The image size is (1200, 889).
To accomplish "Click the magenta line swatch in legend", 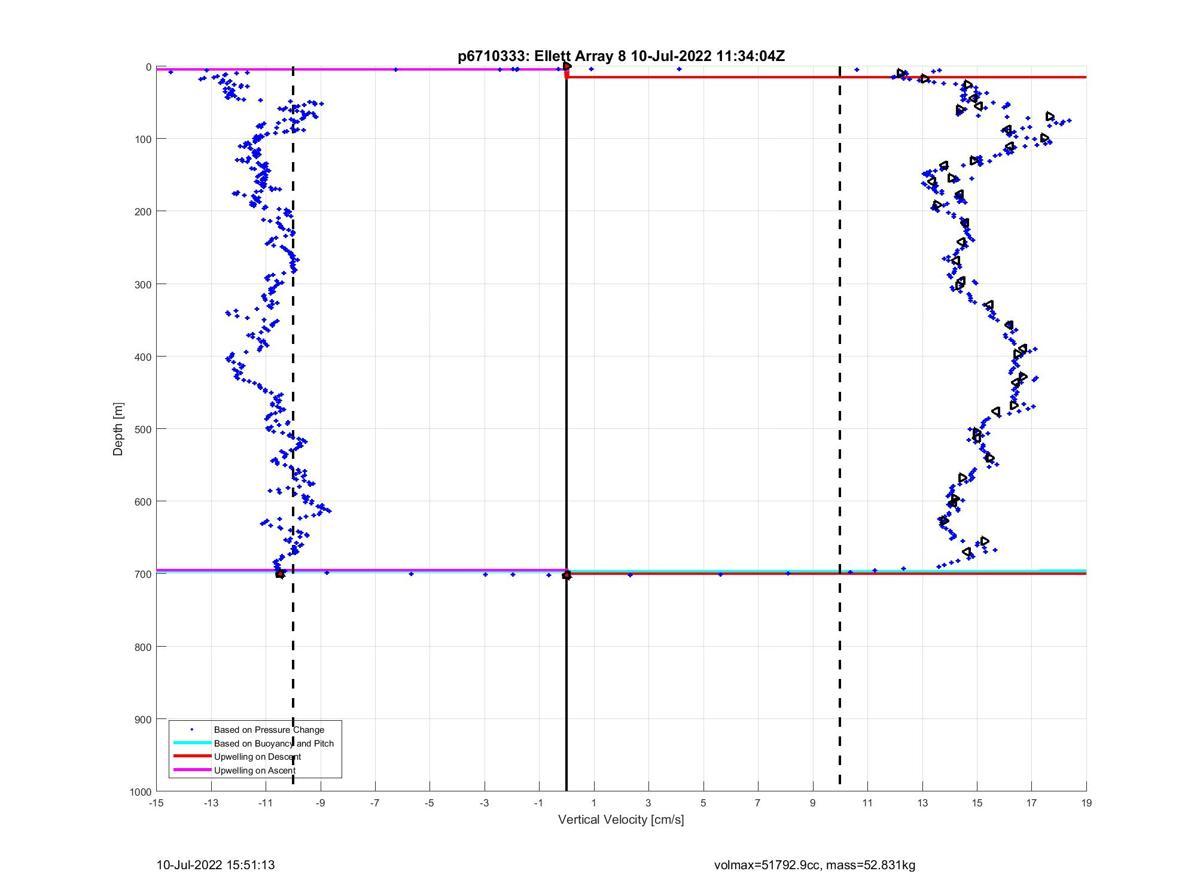I will 191,770.
